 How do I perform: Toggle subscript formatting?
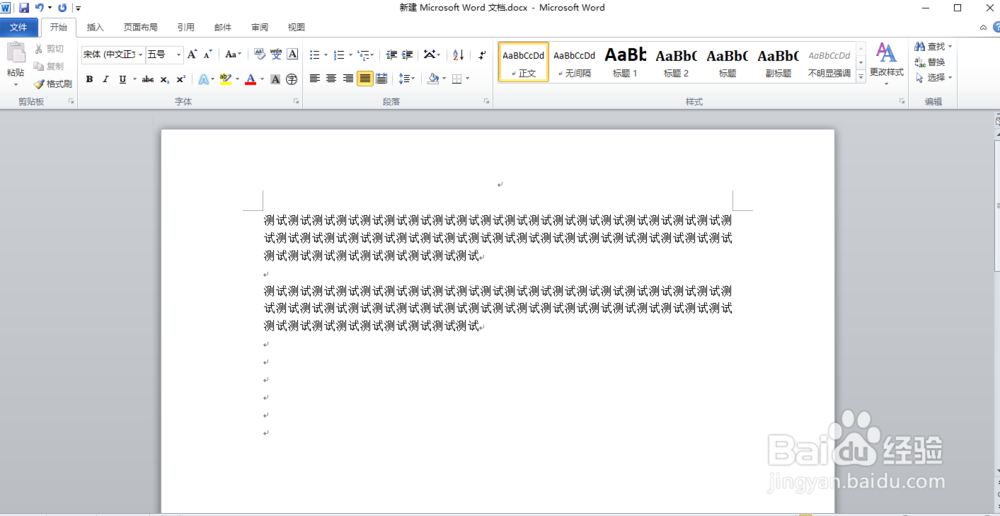coord(165,79)
